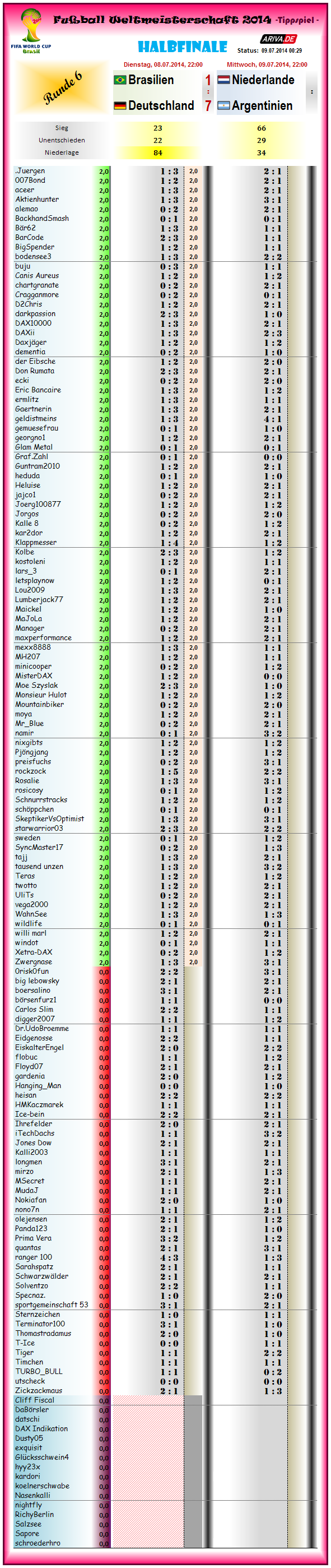Select player Glam Metal
The height and width of the screenshot is (1568, 331).
click(34, 447)
